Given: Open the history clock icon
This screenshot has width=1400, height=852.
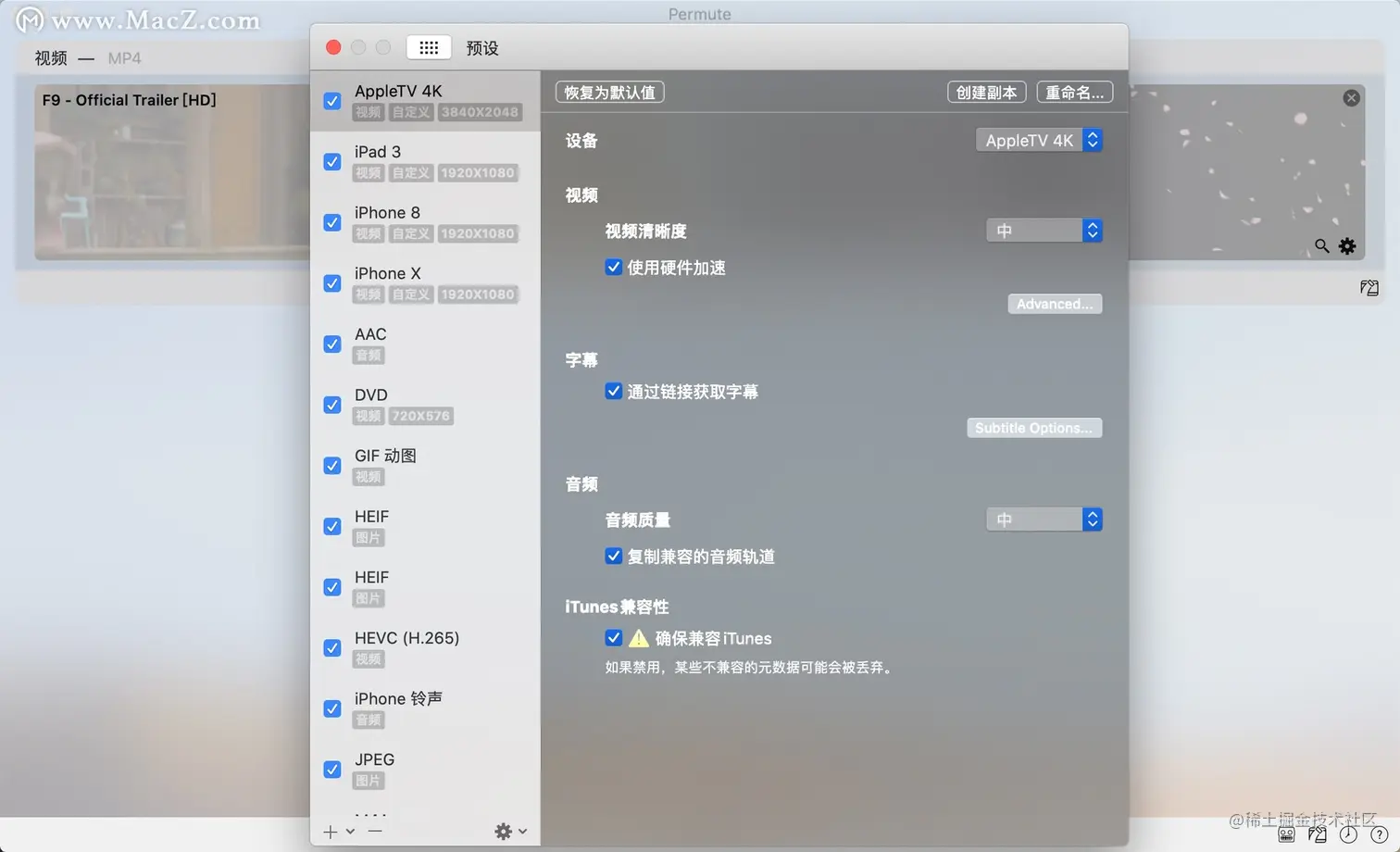Looking at the screenshot, I should coord(1348,834).
